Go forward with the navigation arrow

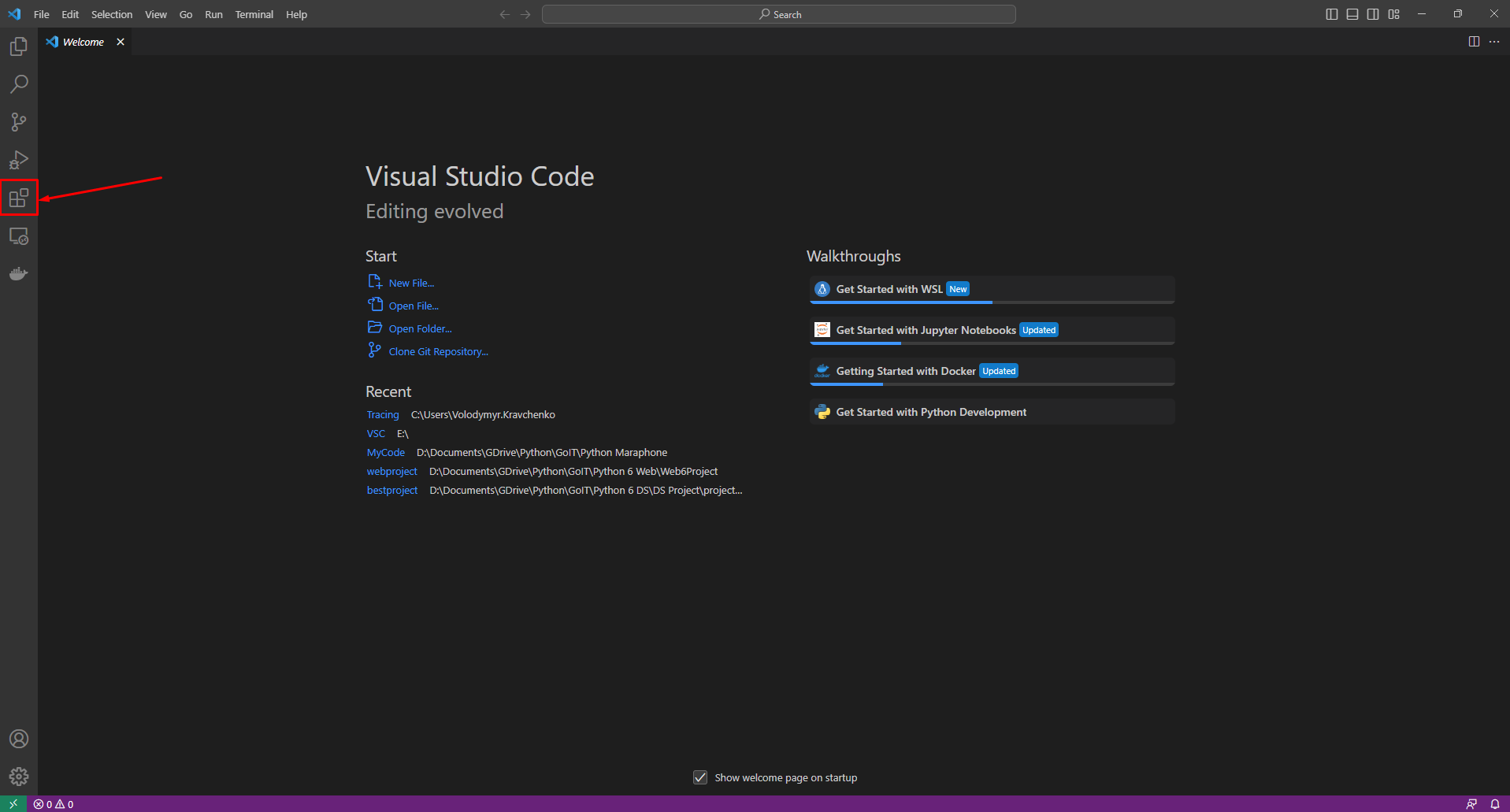pyautogui.click(x=525, y=14)
